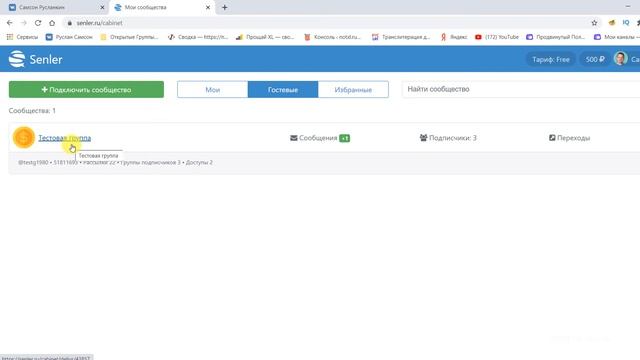This screenshot has height=360, width=640.
Task: Select the Гостевые tab
Action: click(282, 89)
